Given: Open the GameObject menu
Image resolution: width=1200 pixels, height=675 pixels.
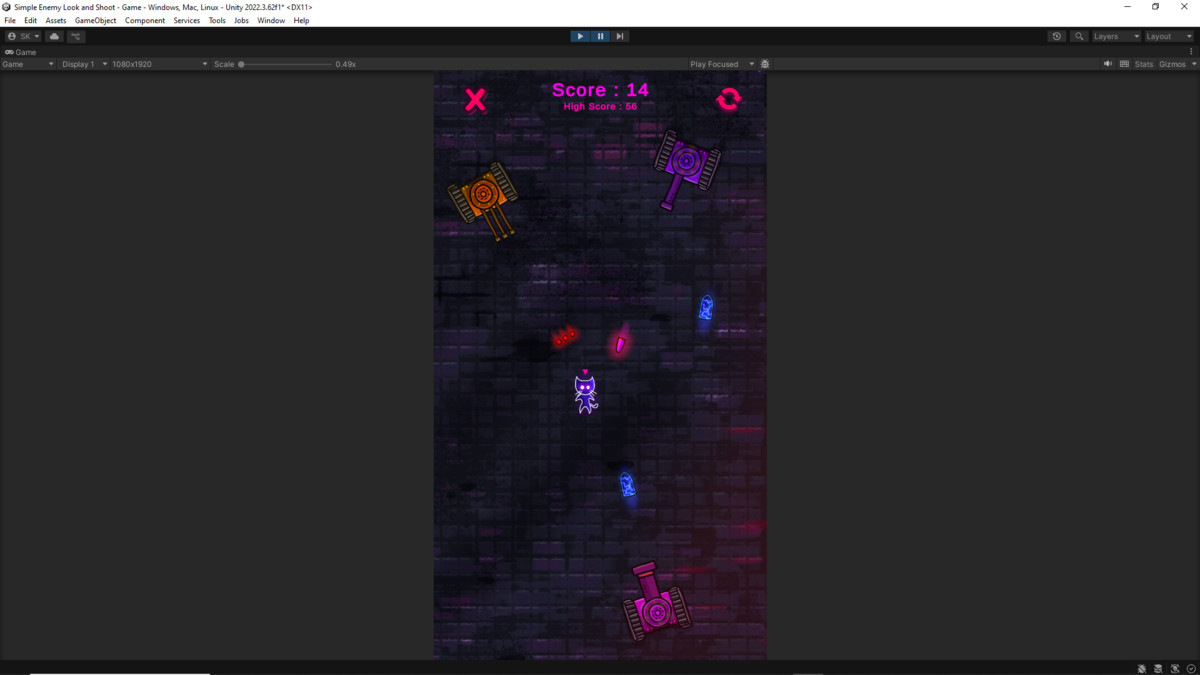Looking at the screenshot, I should click(x=95, y=20).
